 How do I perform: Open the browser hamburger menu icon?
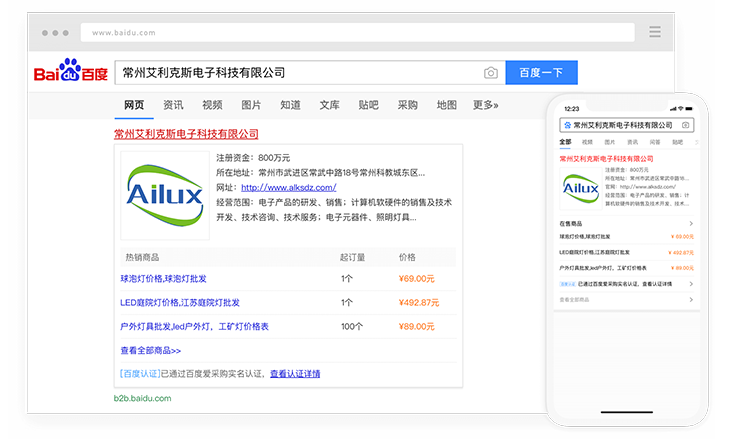[x=655, y=32]
